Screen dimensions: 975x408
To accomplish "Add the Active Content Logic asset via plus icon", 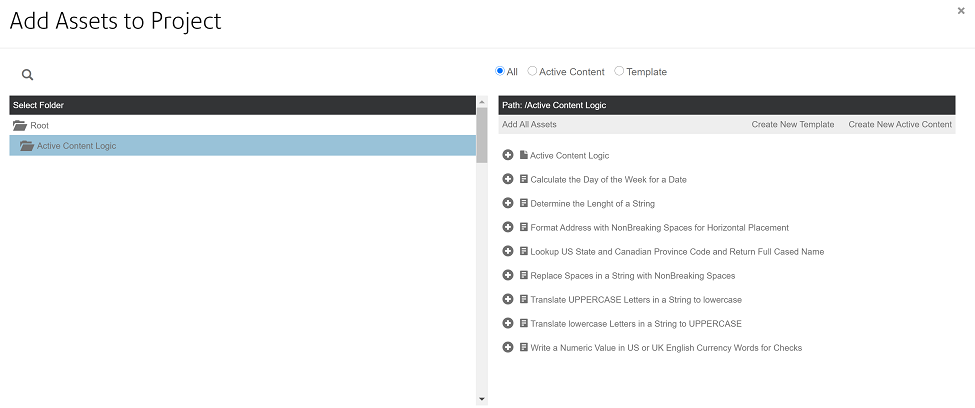I will point(507,155).
